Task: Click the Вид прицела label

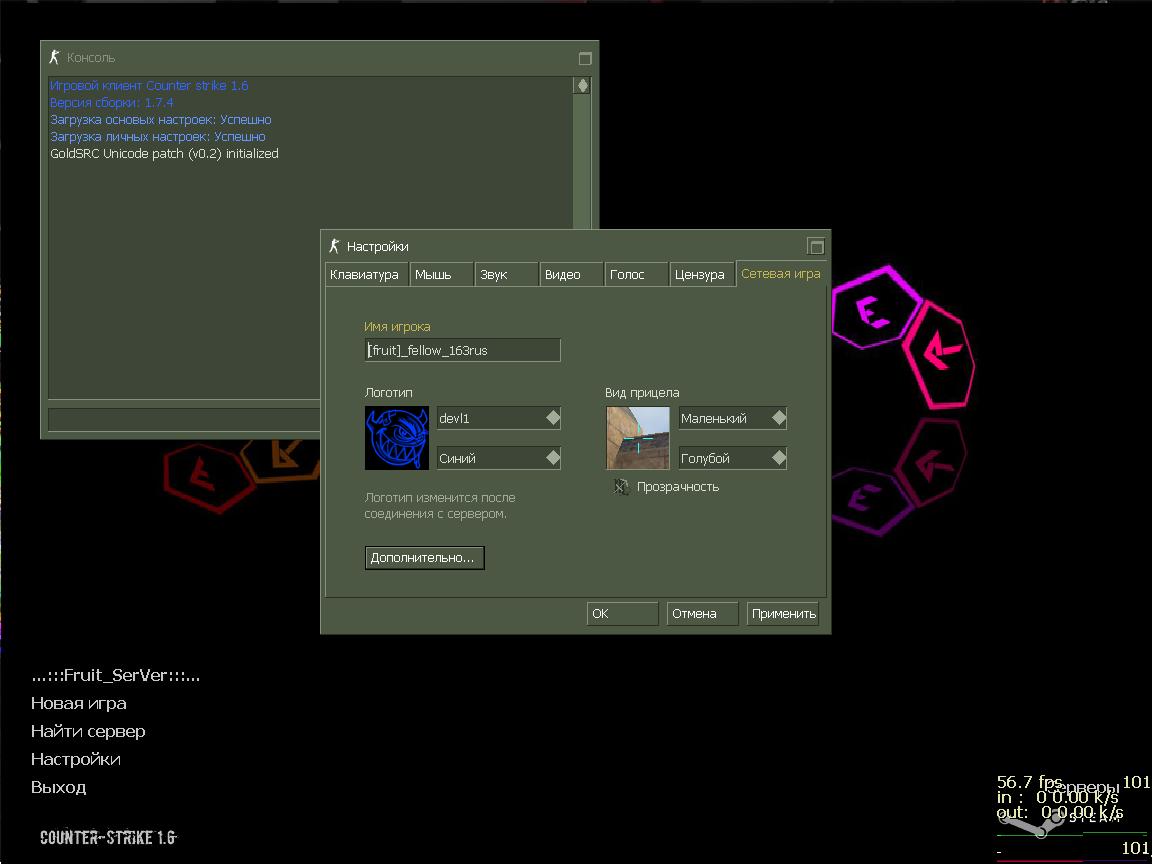Action: [x=642, y=392]
